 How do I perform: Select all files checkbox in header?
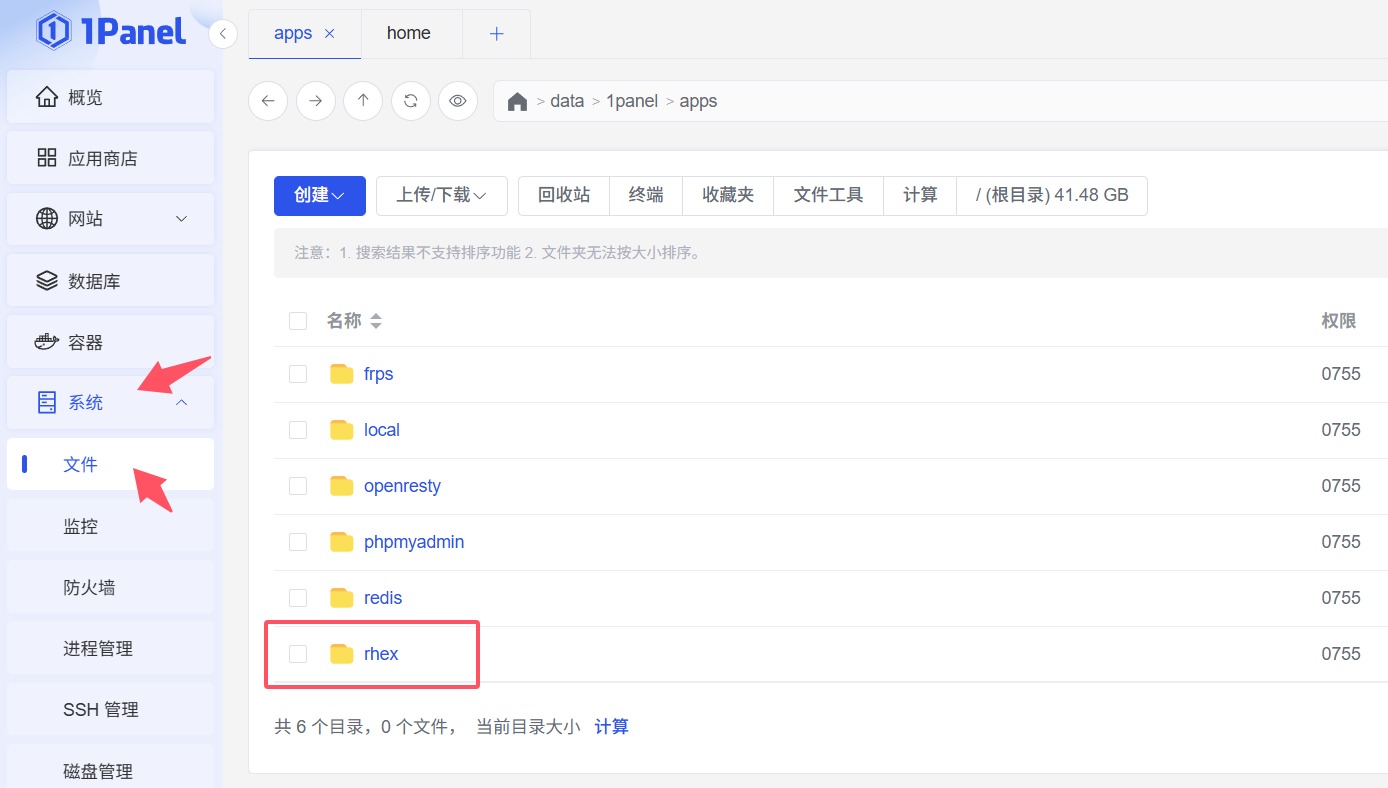click(298, 321)
